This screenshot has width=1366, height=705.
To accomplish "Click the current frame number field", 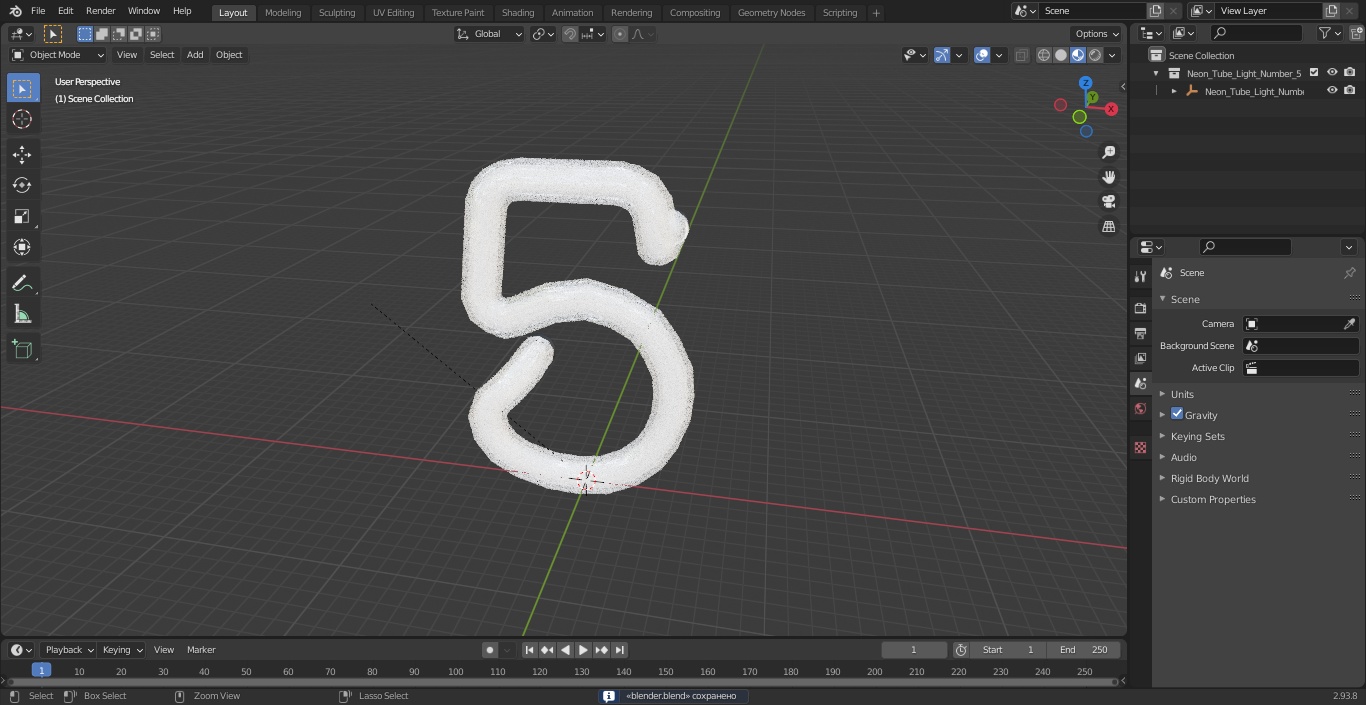I will point(914,650).
